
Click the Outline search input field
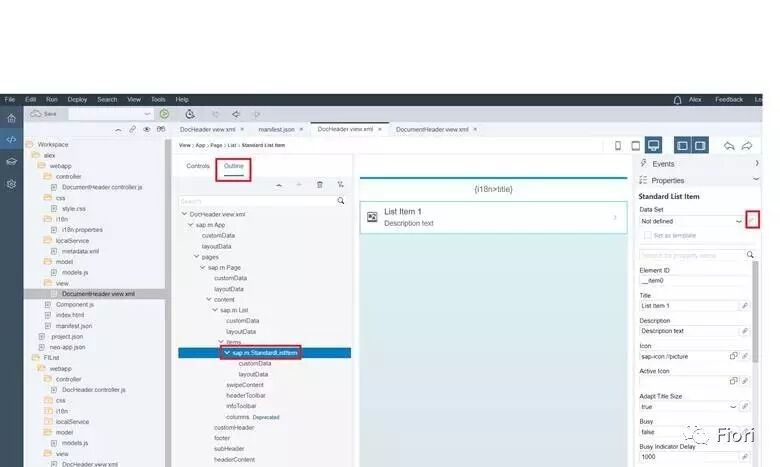pos(258,201)
